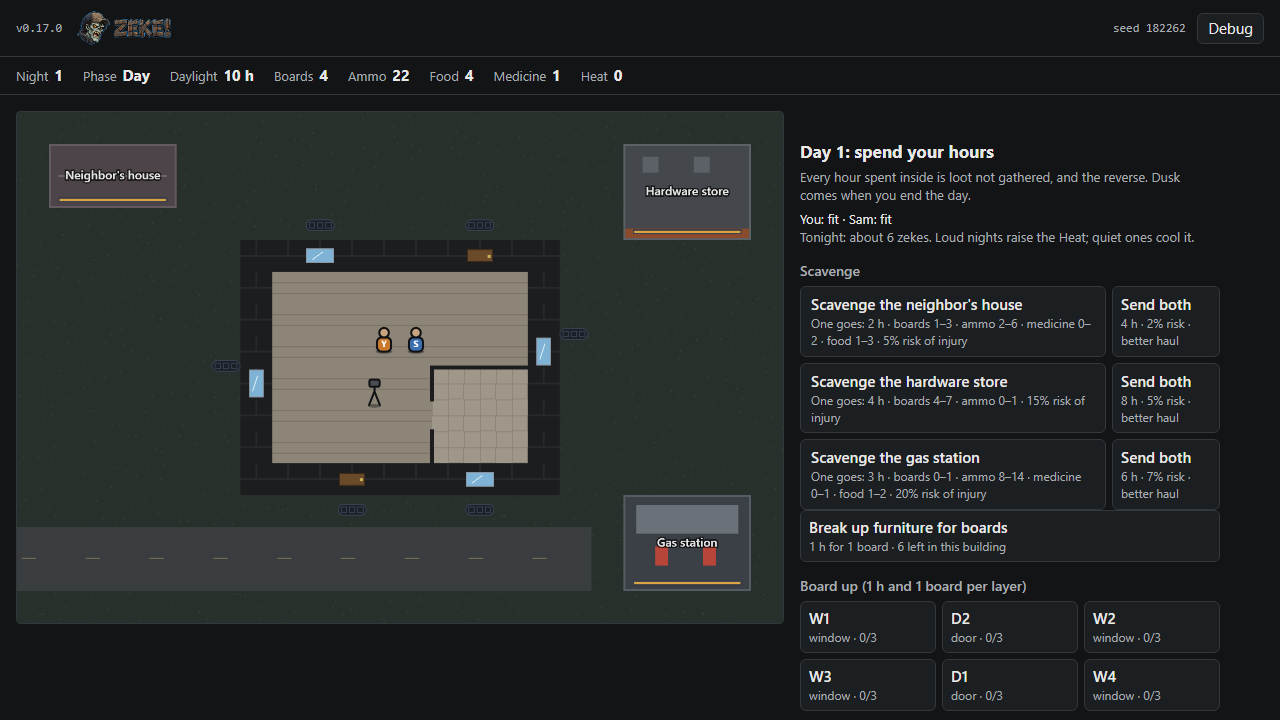Board up window W3
Viewport: 1280px width, 720px height.
point(868,685)
